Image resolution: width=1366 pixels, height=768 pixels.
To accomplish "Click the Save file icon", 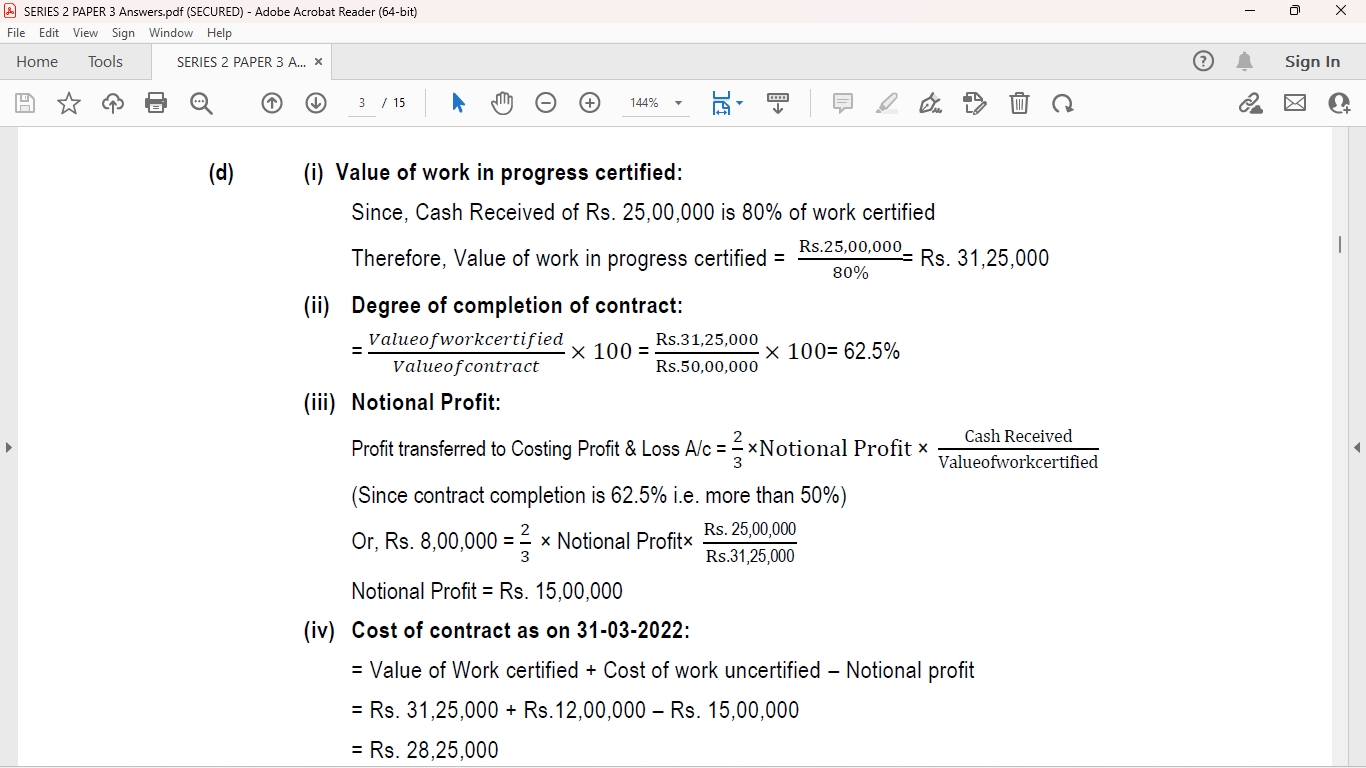I will click(x=25, y=103).
